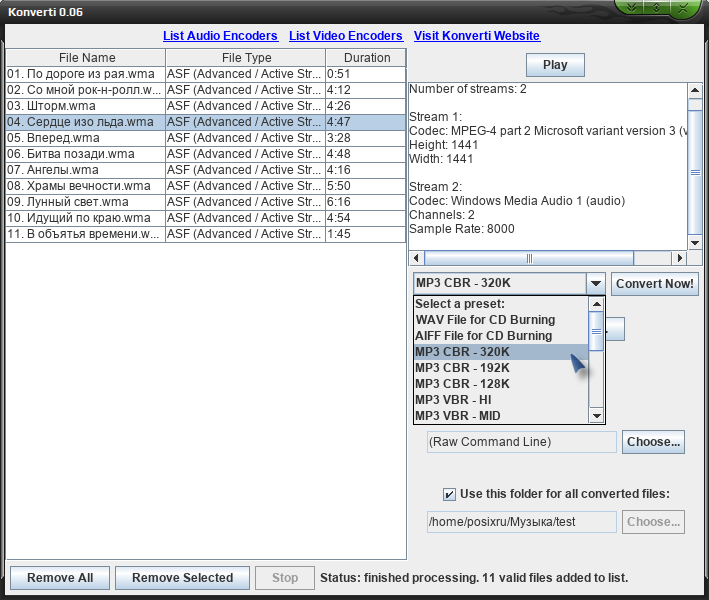Click duration cell 6:16

pyautogui.click(x=366, y=202)
